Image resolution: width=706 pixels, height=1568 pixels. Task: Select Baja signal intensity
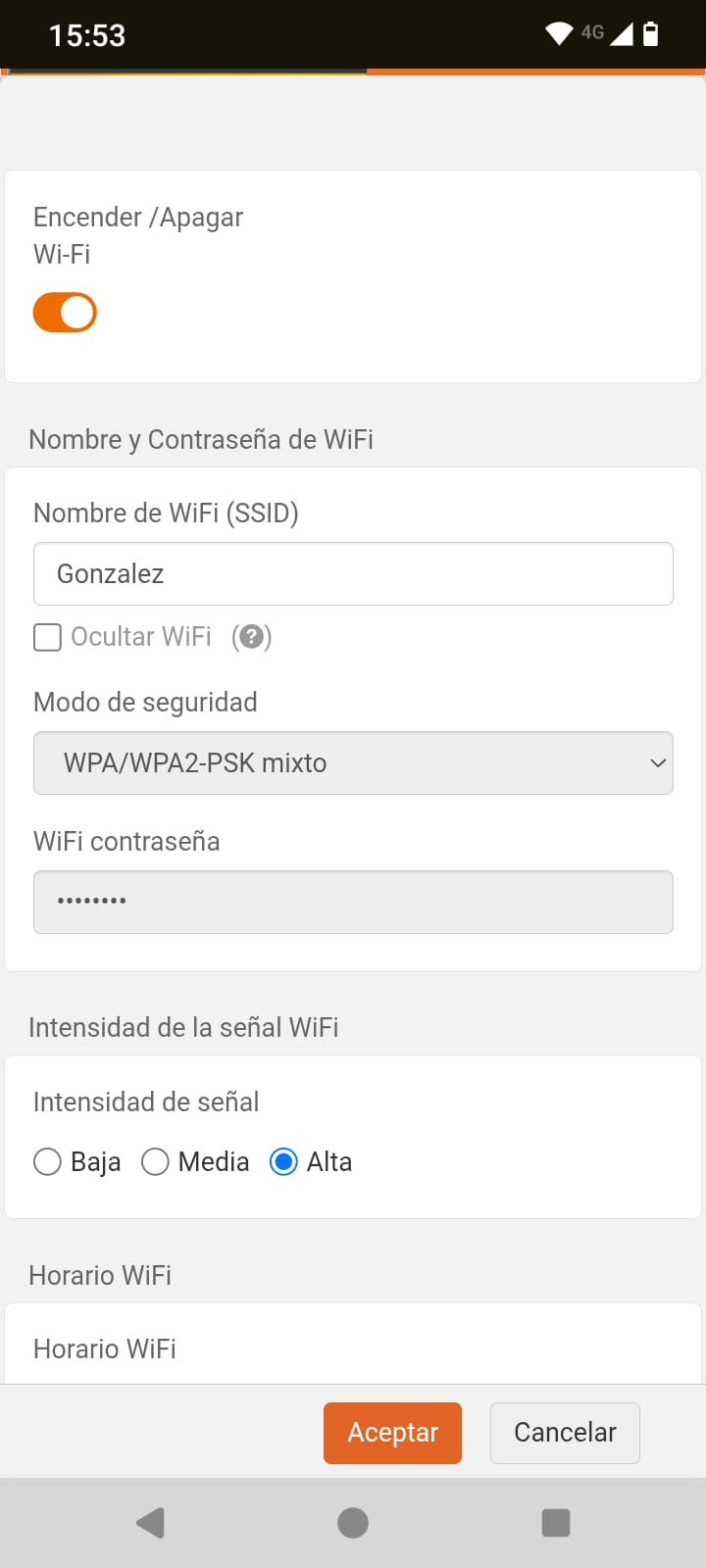[47, 1162]
